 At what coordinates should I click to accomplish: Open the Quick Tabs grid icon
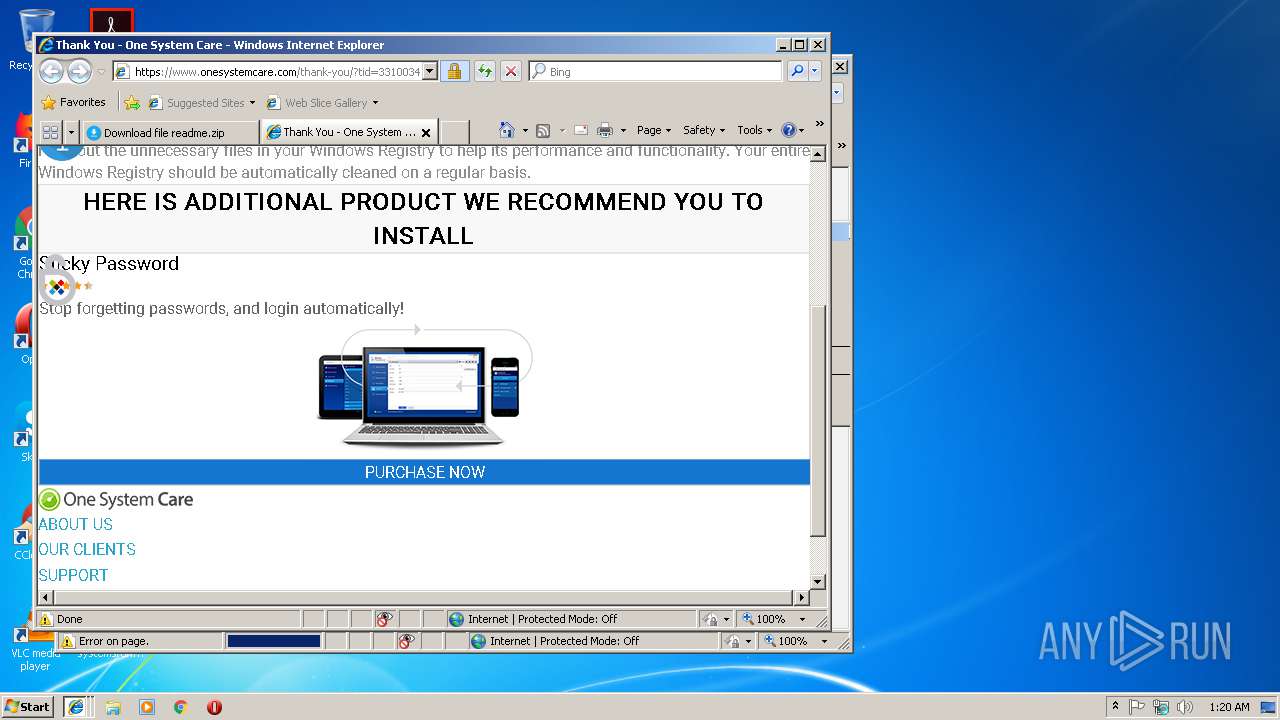(50, 132)
